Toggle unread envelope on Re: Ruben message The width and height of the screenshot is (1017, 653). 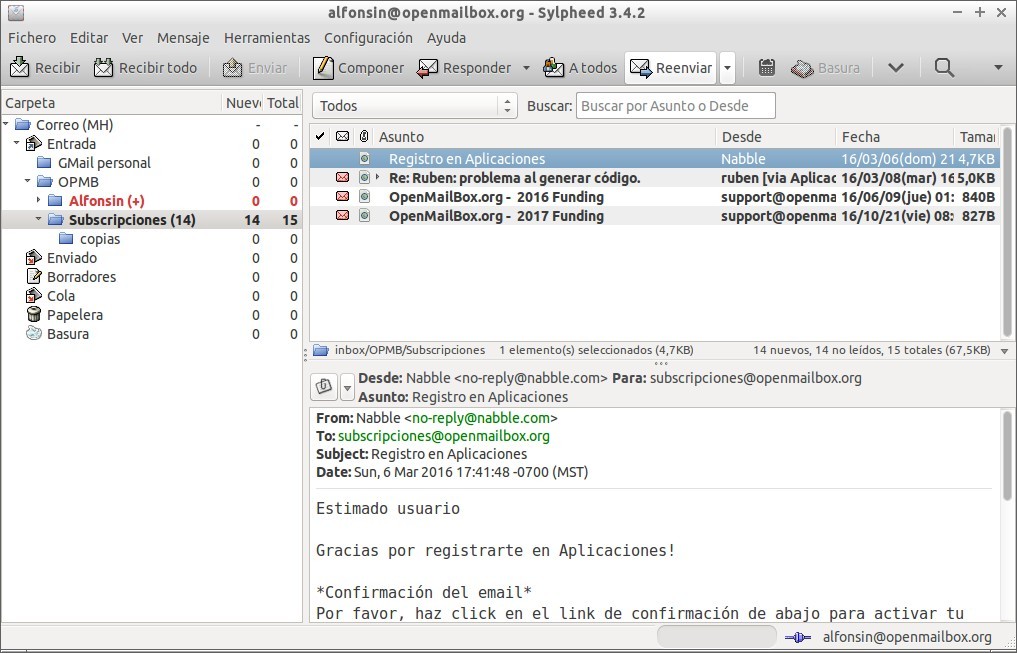pos(342,177)
